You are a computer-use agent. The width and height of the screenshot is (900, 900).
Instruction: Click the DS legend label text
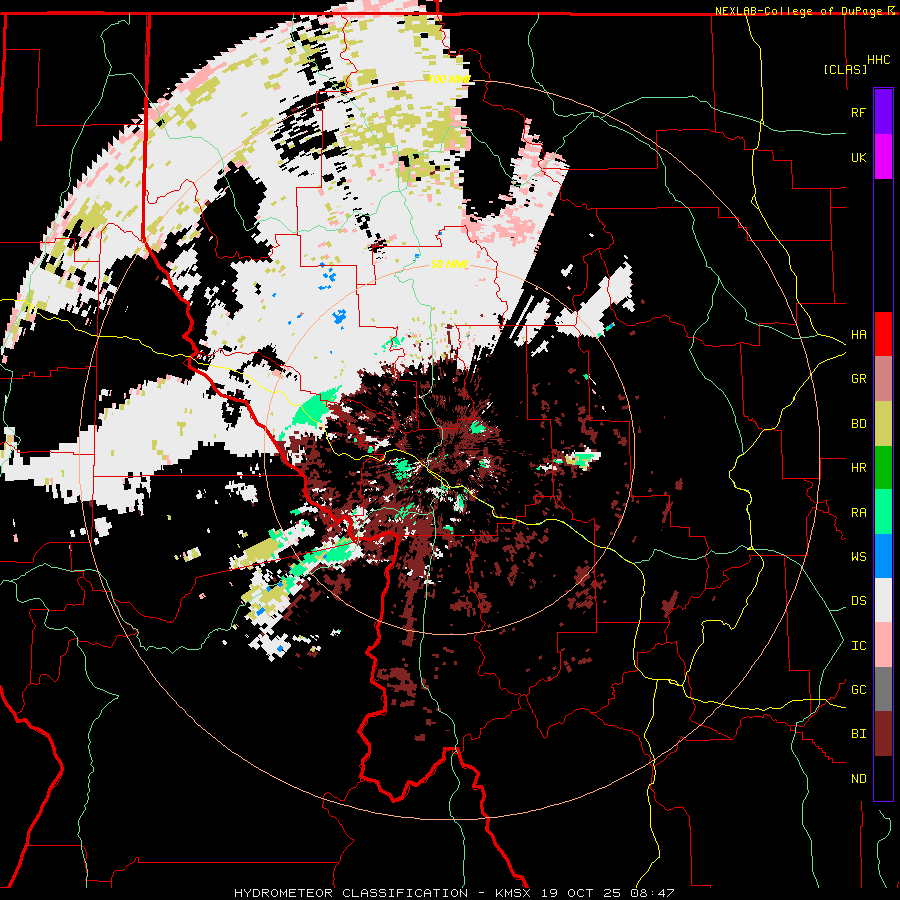point(858,601)
